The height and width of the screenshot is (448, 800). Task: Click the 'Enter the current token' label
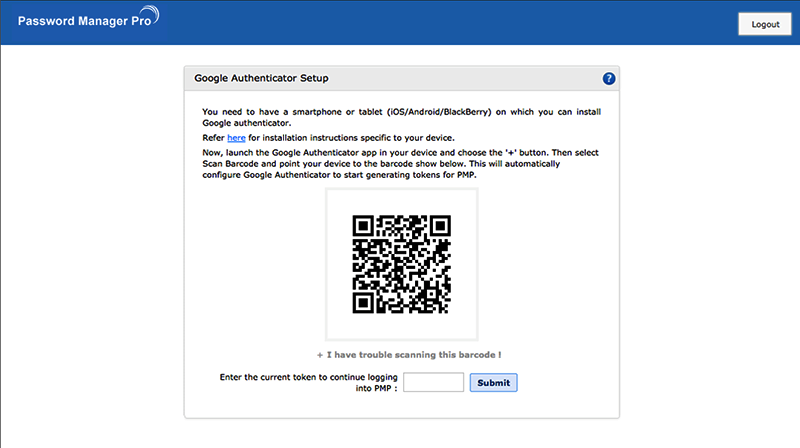pos(308,383)
